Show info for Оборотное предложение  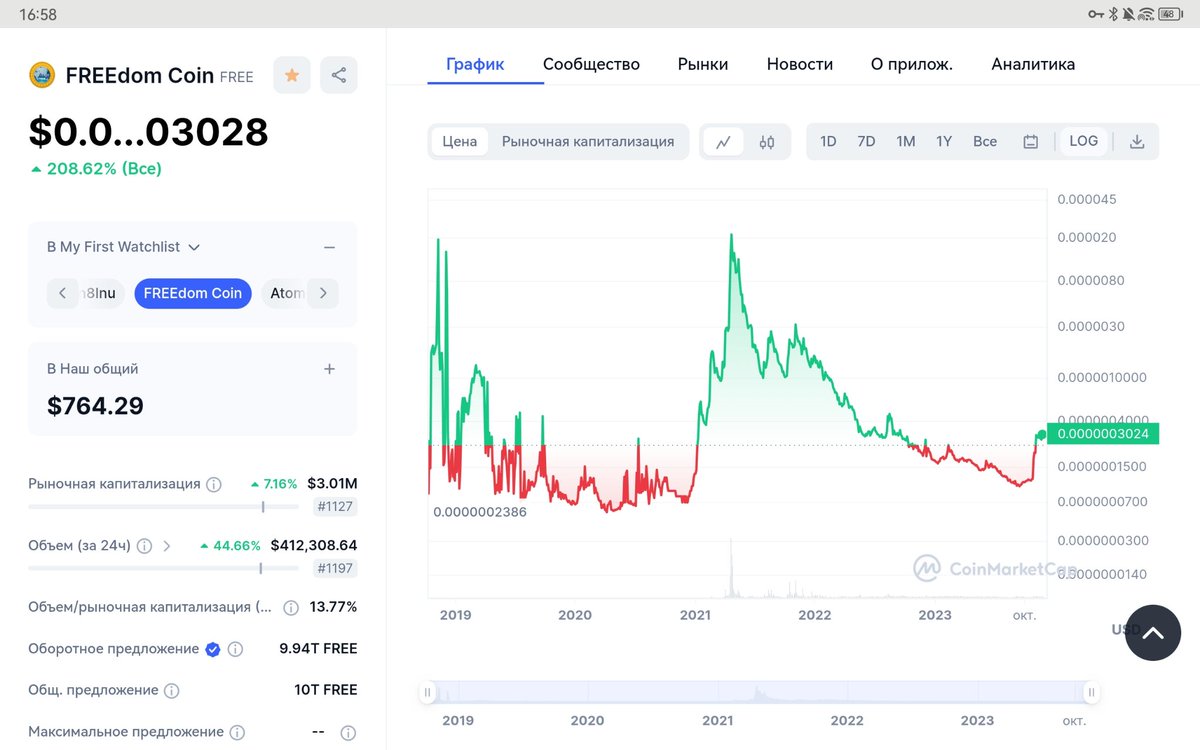pos(235,649)
